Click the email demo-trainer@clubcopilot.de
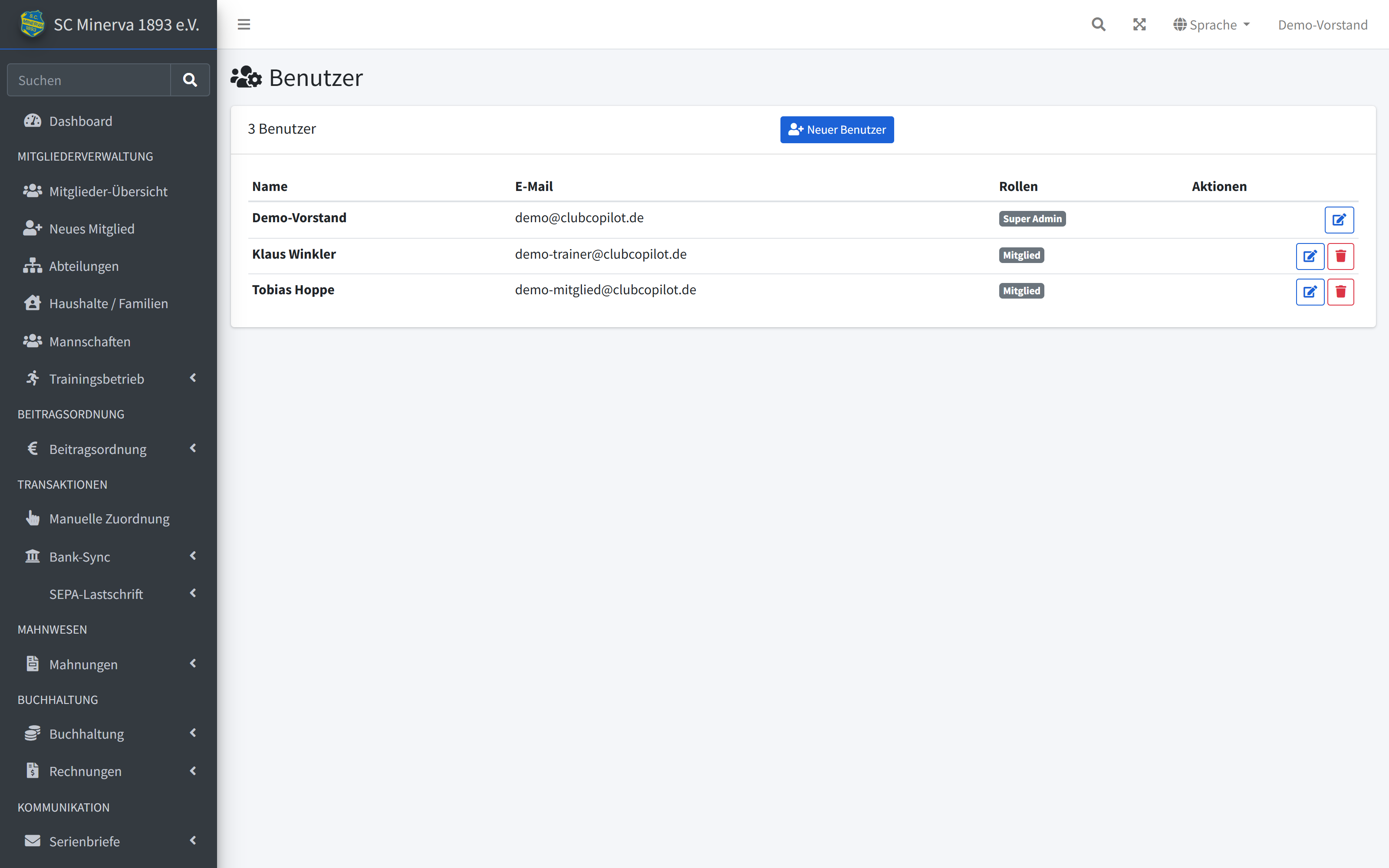Image resolution: width=1389 pixels, height=868 pixels. point(600,254)
